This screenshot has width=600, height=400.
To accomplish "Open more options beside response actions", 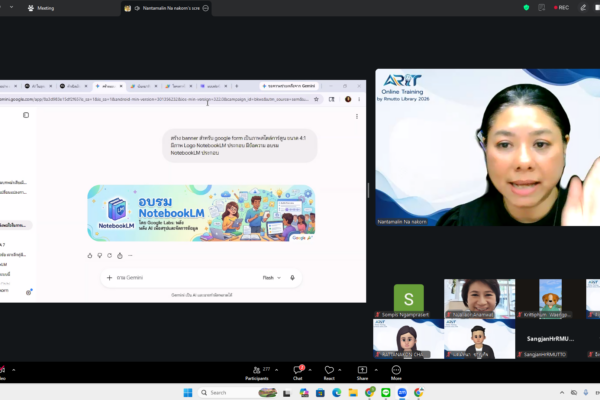I will click(x=130, y=256).
